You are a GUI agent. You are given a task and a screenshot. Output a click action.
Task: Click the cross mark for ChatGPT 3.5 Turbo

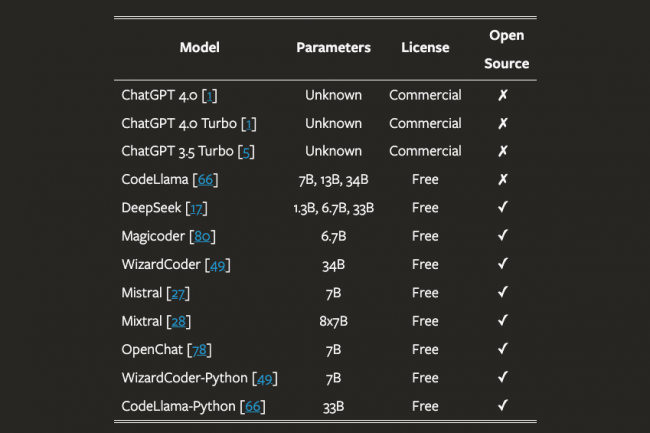[x=503, y=151]
